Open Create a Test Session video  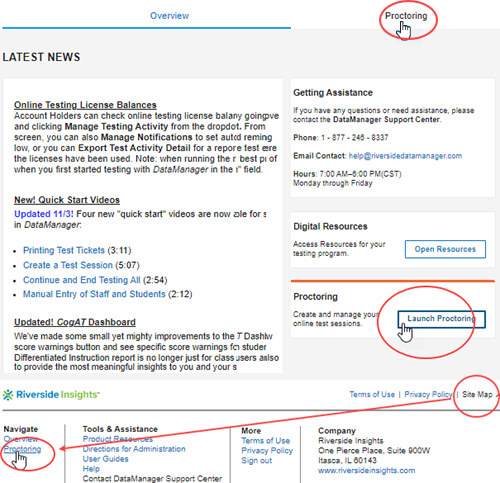click(x=68, y=265)
